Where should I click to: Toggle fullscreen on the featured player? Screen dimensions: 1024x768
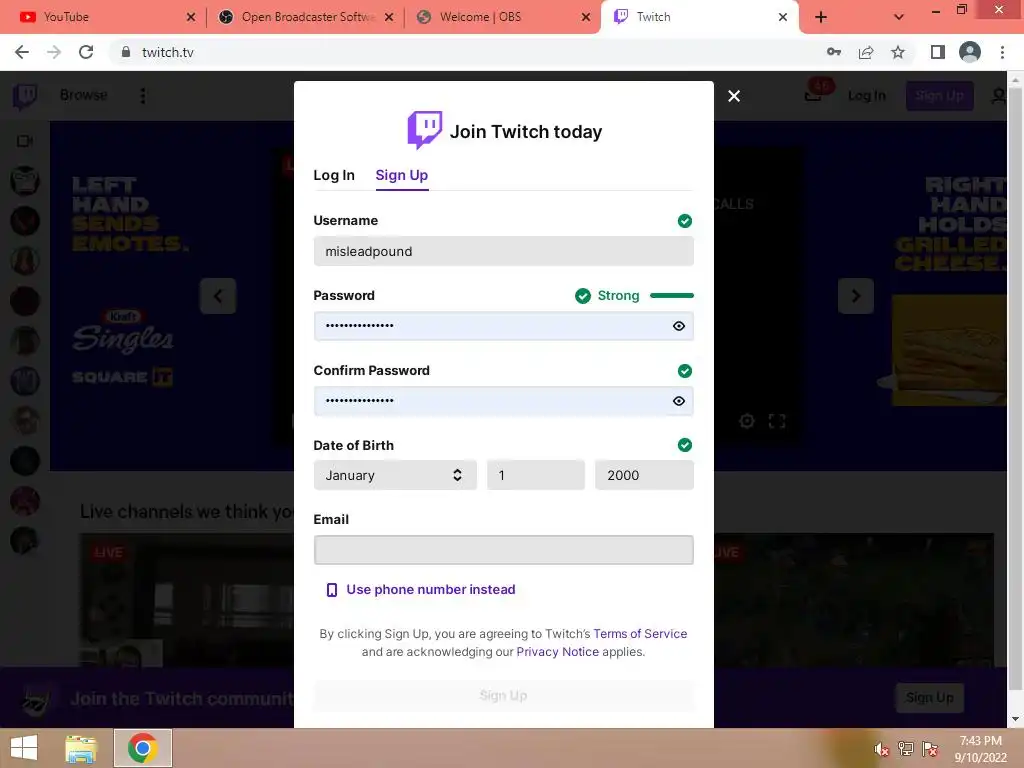[776, 421]
